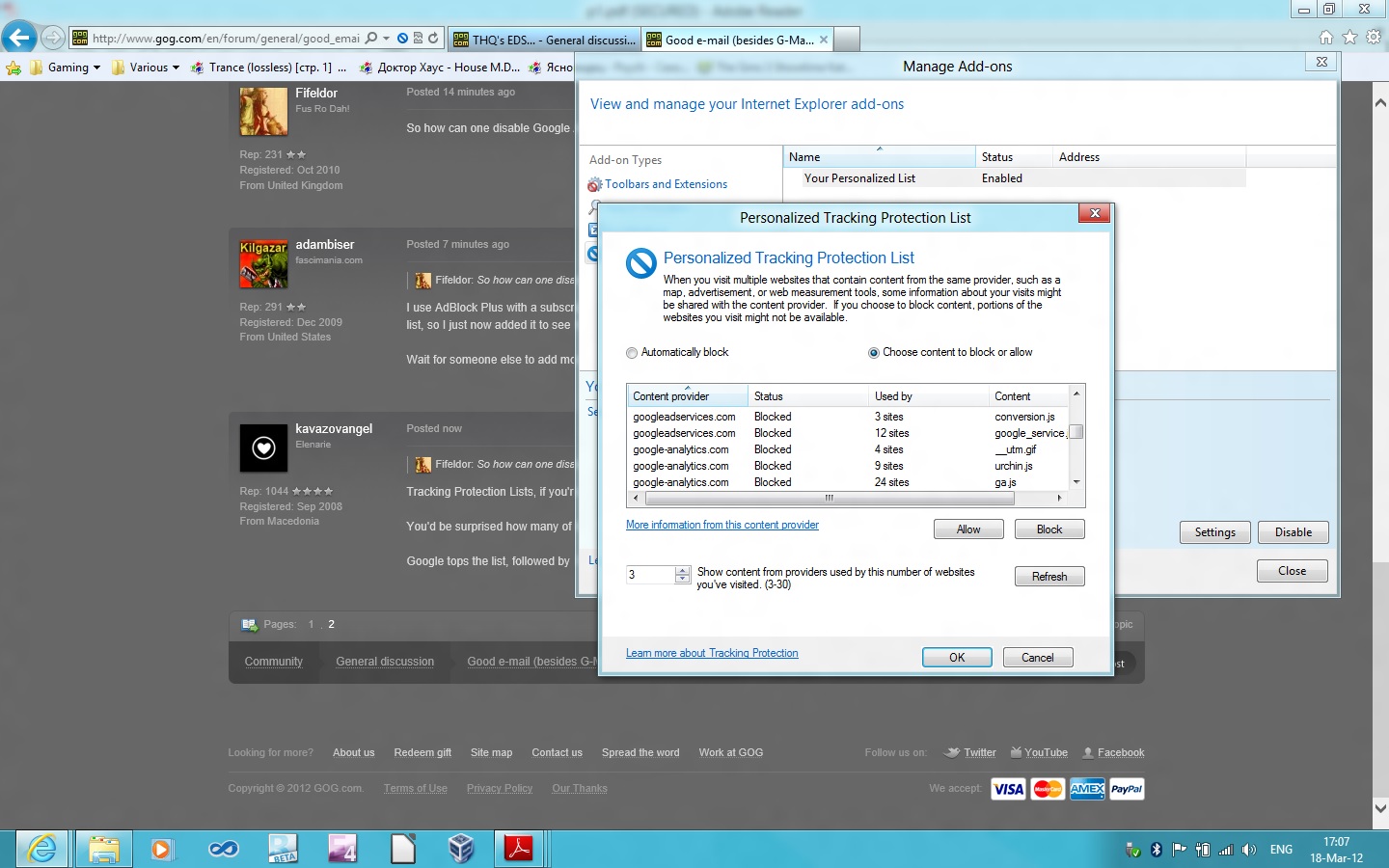Click the provider list vertical scrollbar thumb

pos(1076,431)
